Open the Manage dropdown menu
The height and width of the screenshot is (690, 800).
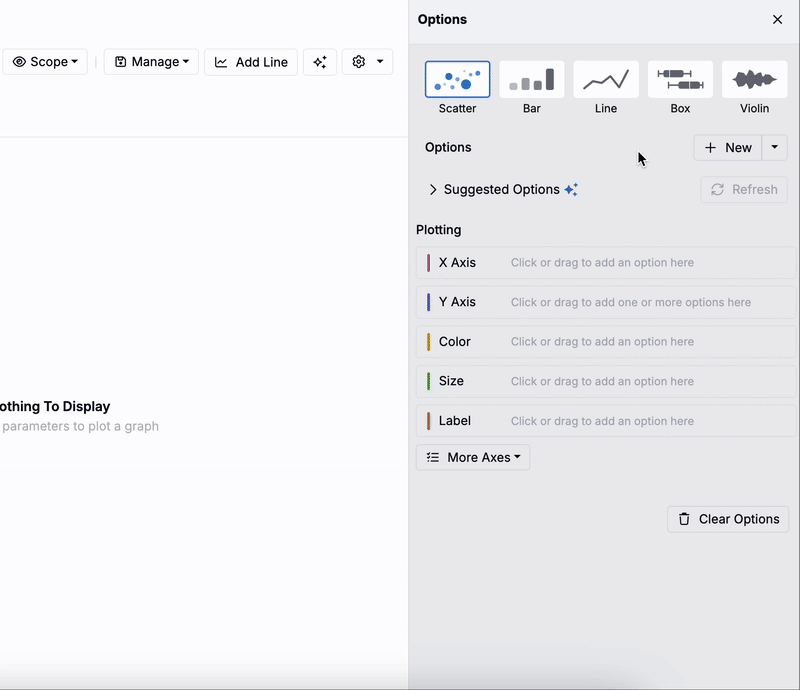(151, 62)
